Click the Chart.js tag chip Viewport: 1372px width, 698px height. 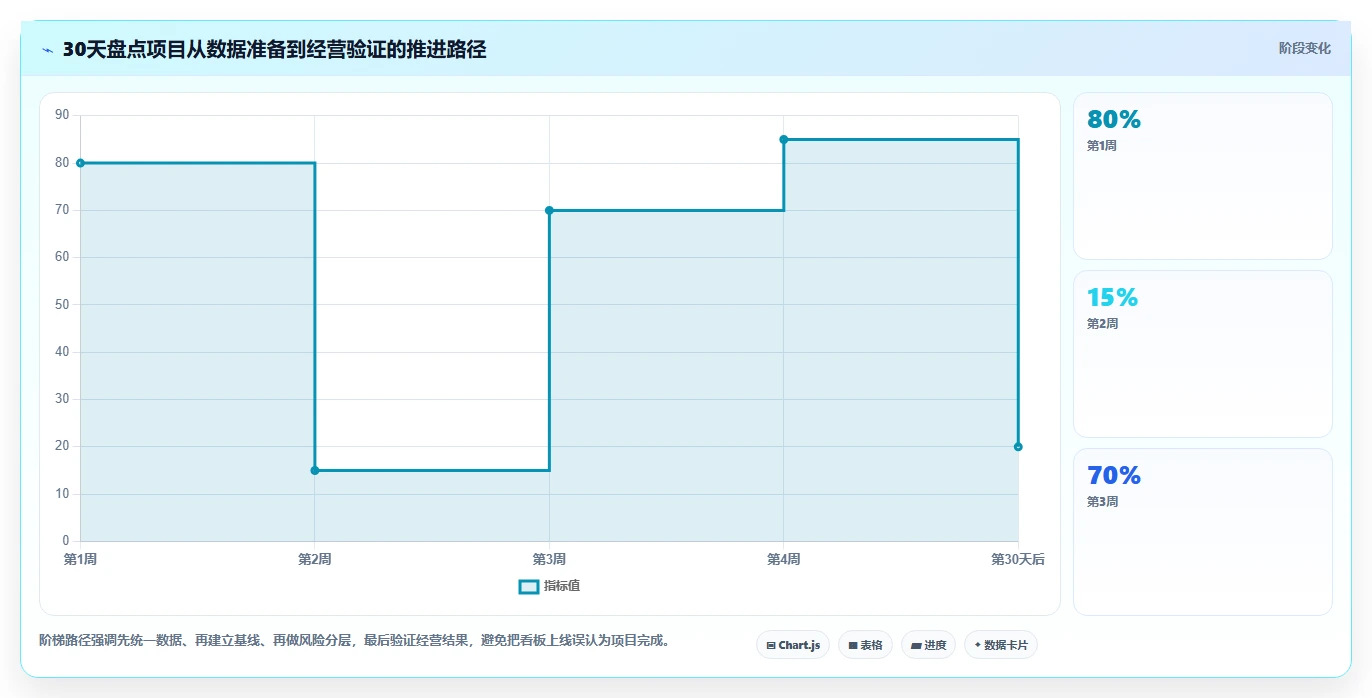click(x=793, y=645)
